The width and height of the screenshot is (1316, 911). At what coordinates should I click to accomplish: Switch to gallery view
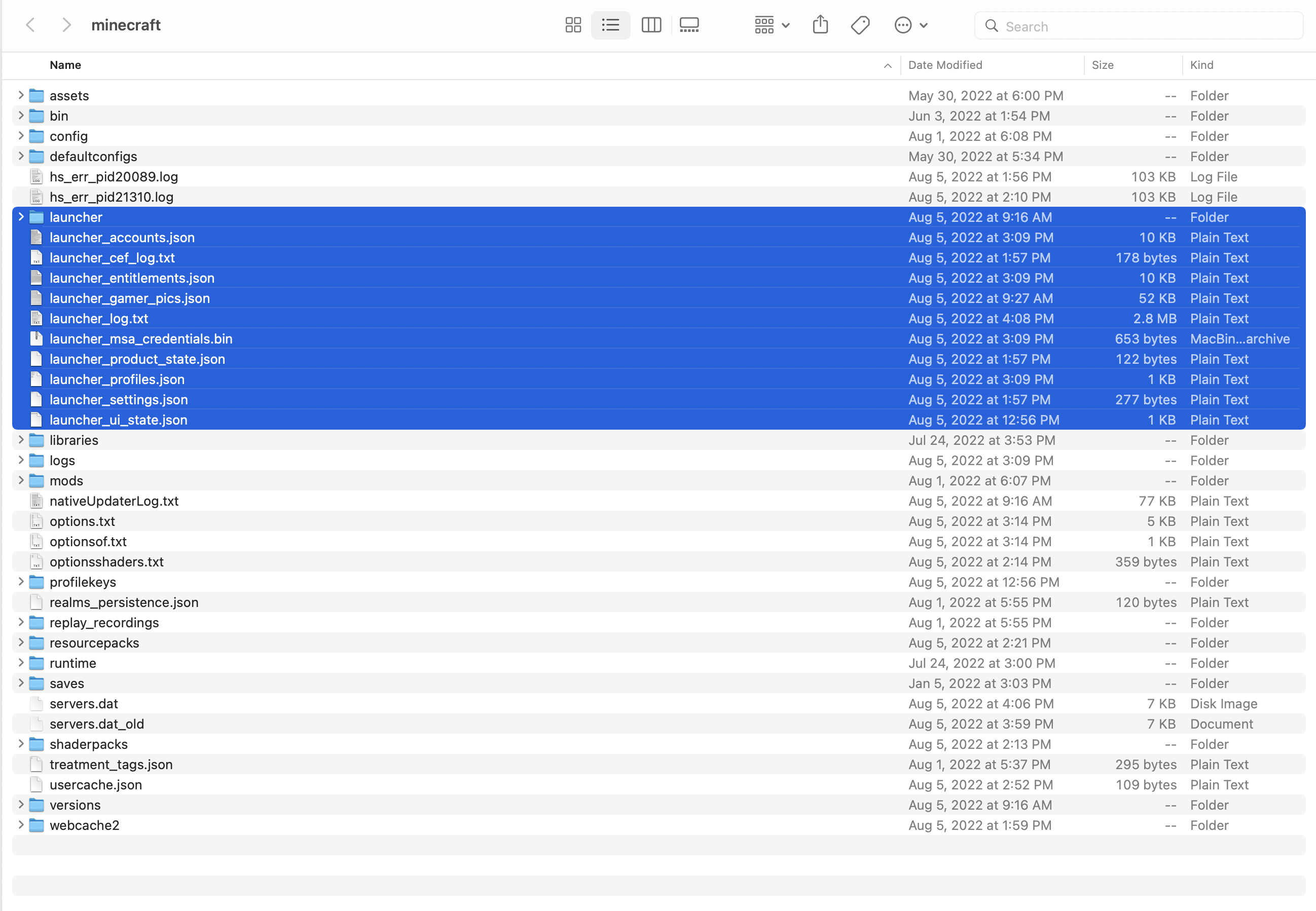coord(689,25)
